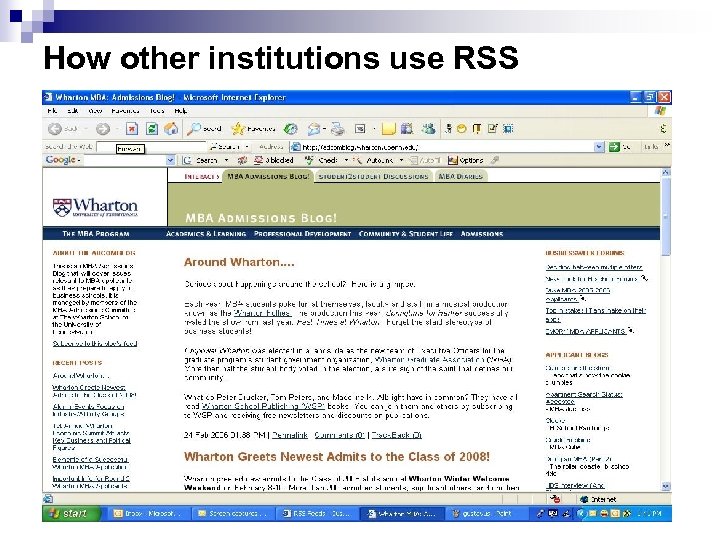Refresh the page with green arrows icon
Viewport: 720px width, 540px height.
[152, 129]
